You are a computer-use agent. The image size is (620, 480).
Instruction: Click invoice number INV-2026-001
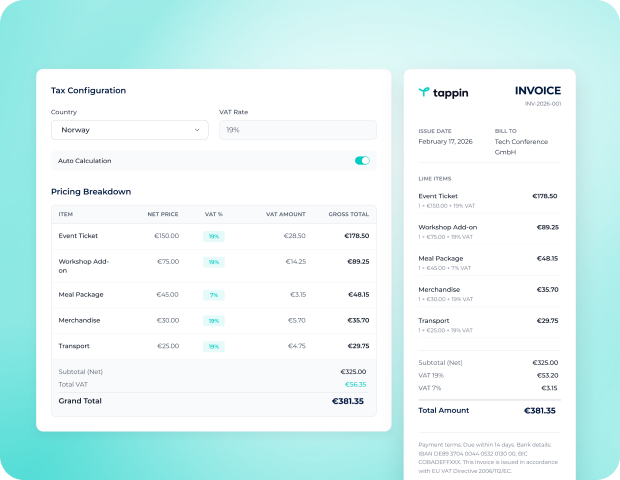(543, 104)
